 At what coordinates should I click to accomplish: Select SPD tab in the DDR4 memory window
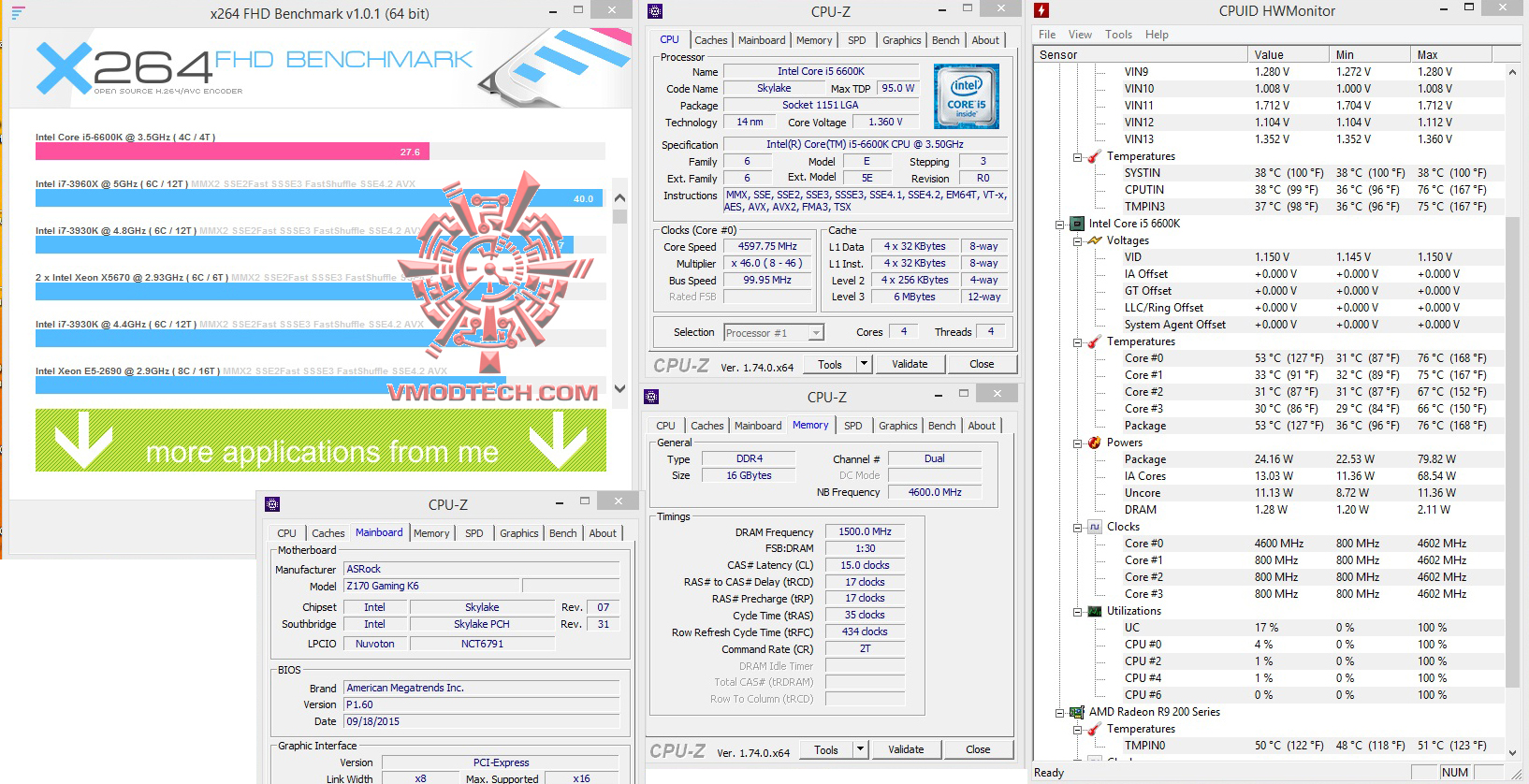click(x=852, y=426)
